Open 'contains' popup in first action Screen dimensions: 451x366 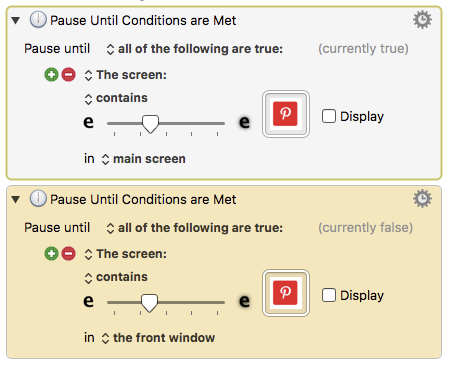click(x=116, y=98)
